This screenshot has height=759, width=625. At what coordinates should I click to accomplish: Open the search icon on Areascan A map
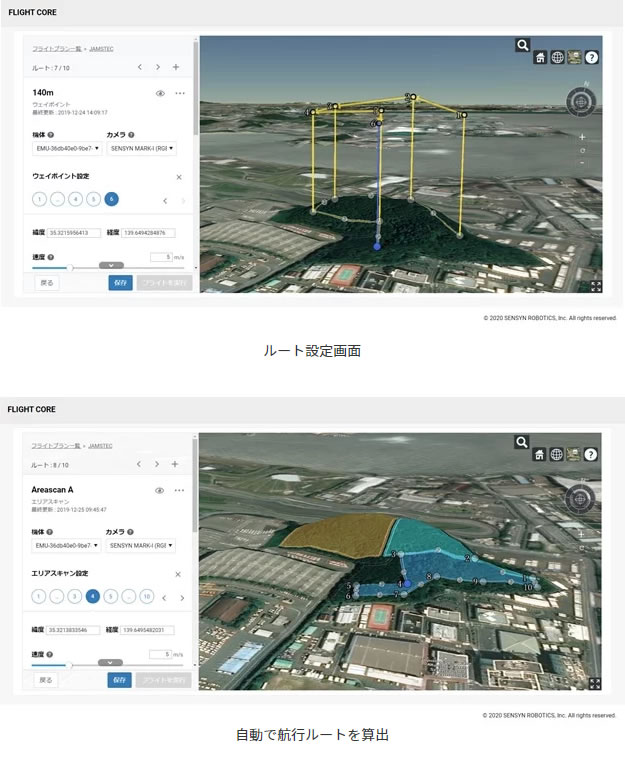(521, 442)
